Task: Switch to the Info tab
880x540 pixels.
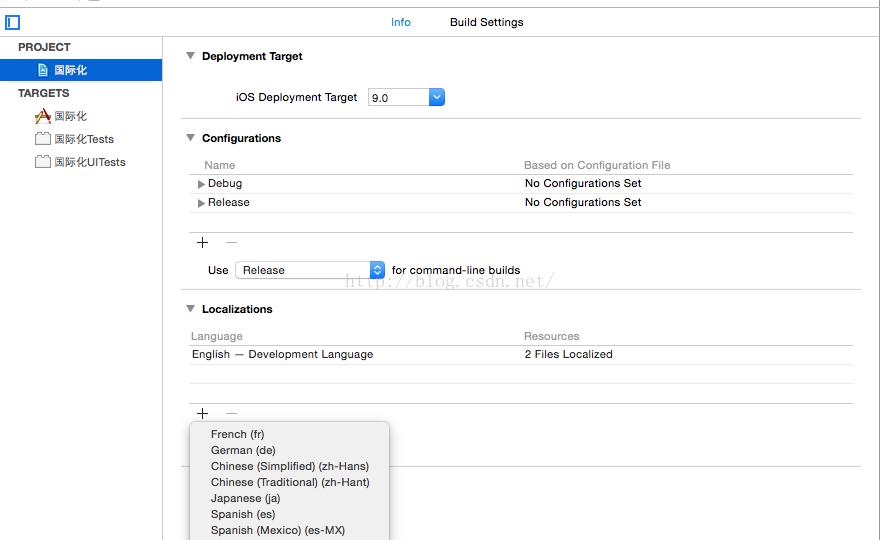Action: click(401, 22)
